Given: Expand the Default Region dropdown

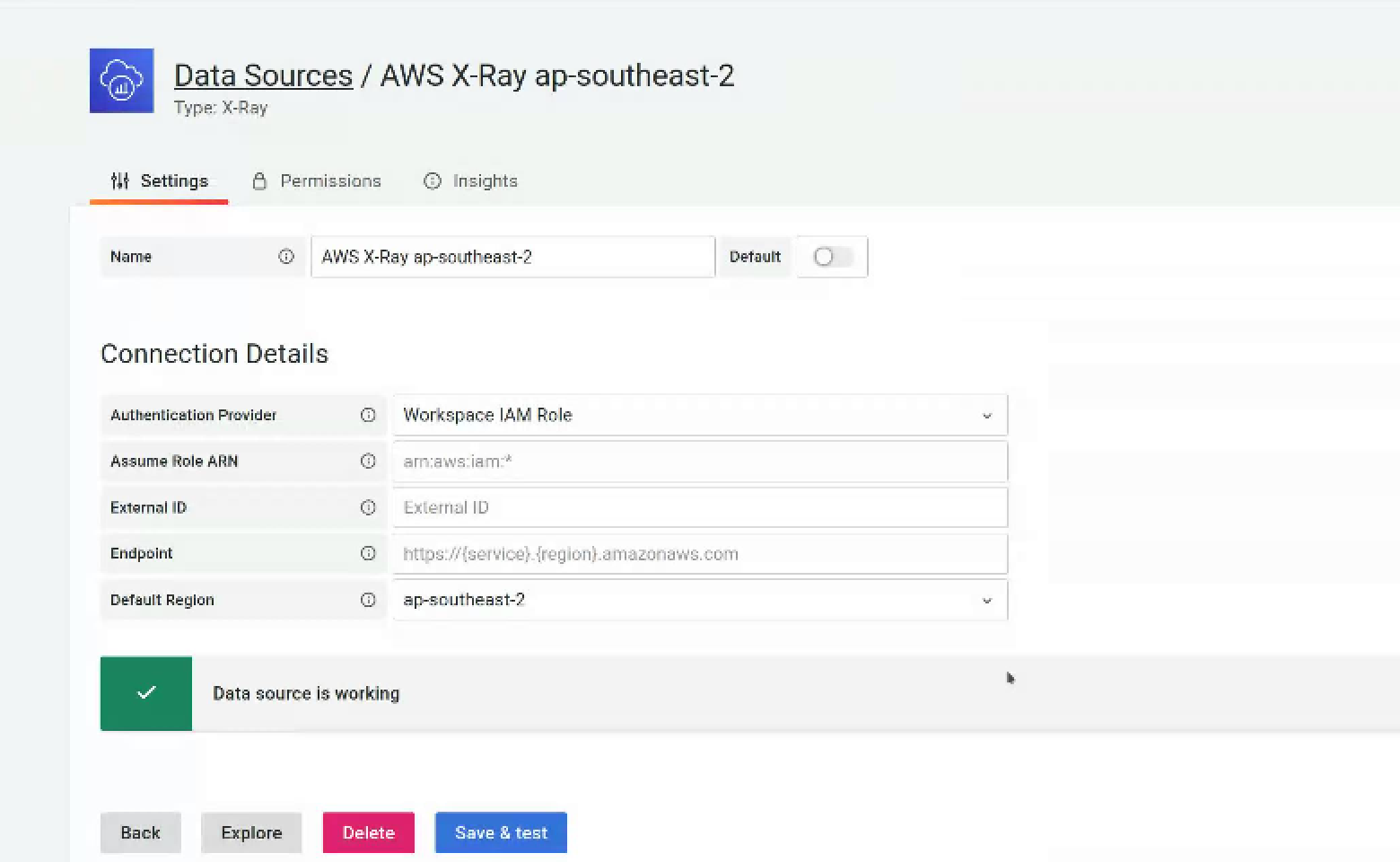Looking at the screenshot, I should tap(699, 600).
